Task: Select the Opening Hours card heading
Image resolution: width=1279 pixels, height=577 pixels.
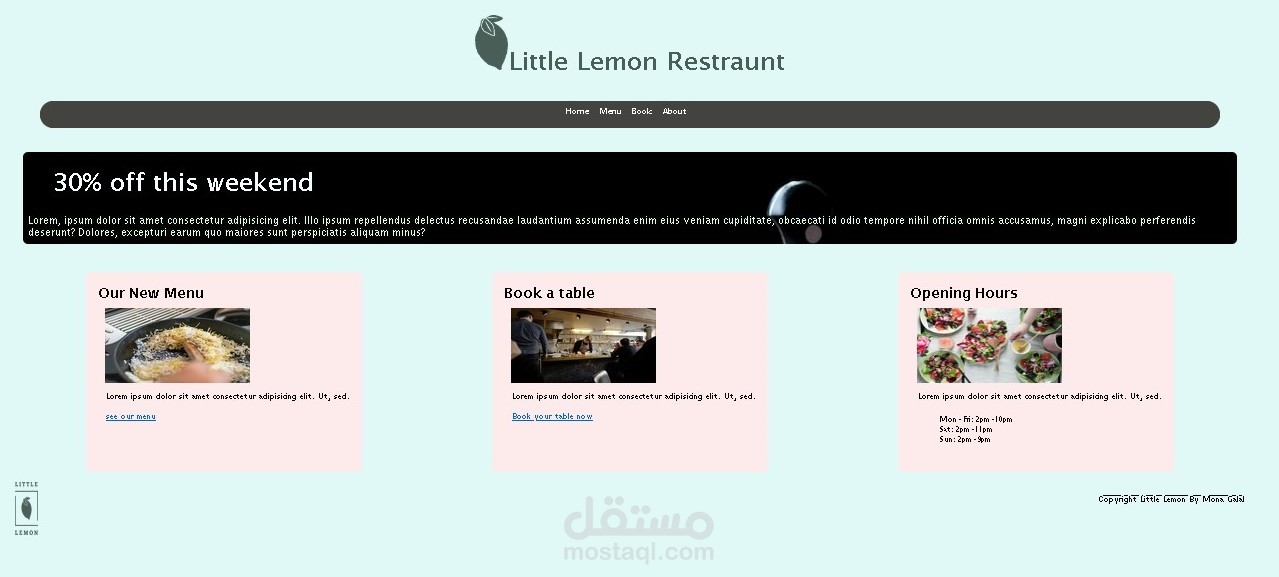Action: click(x=963, y=293)
